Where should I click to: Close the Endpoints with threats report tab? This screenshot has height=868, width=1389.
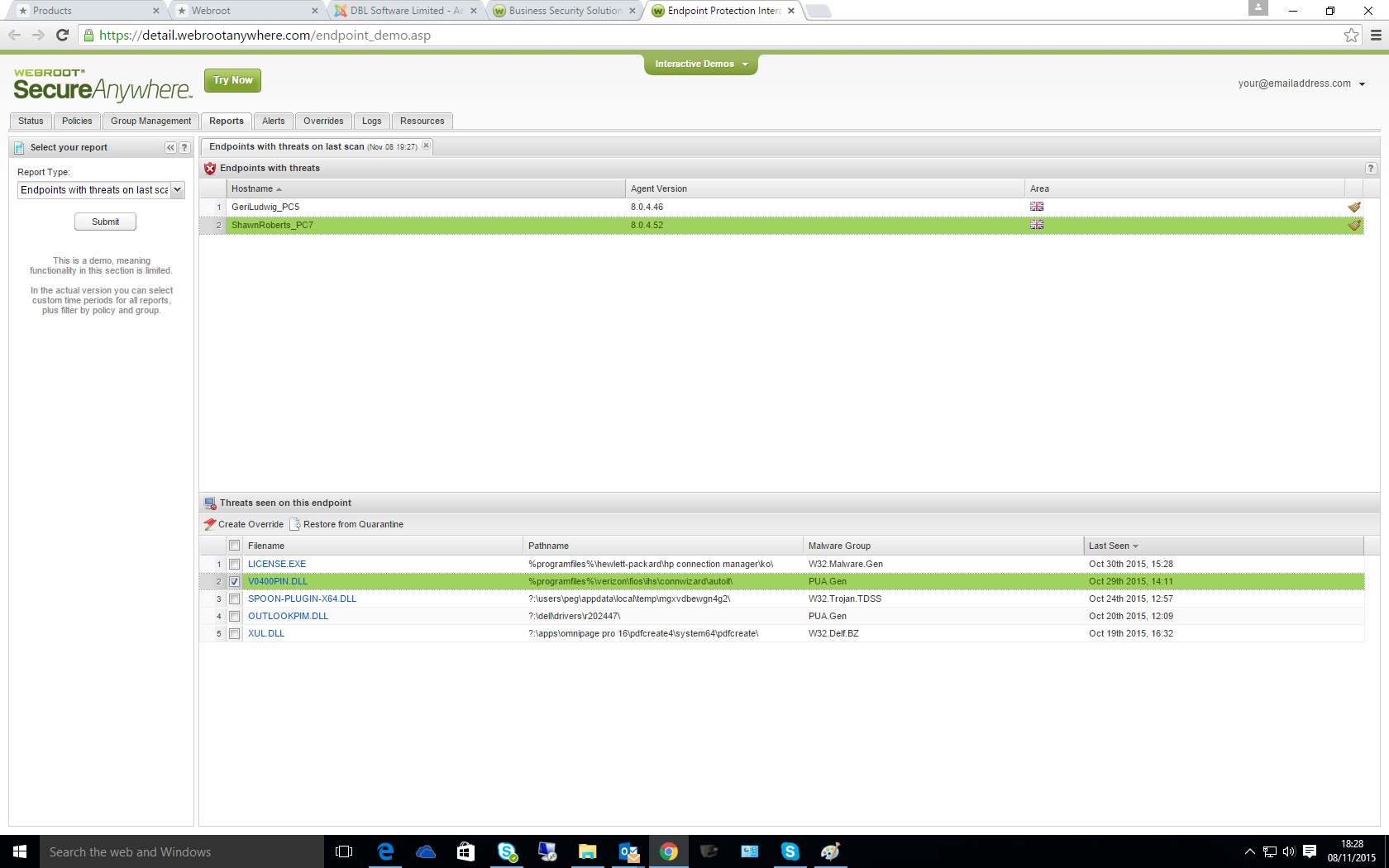tap(427, 145)
